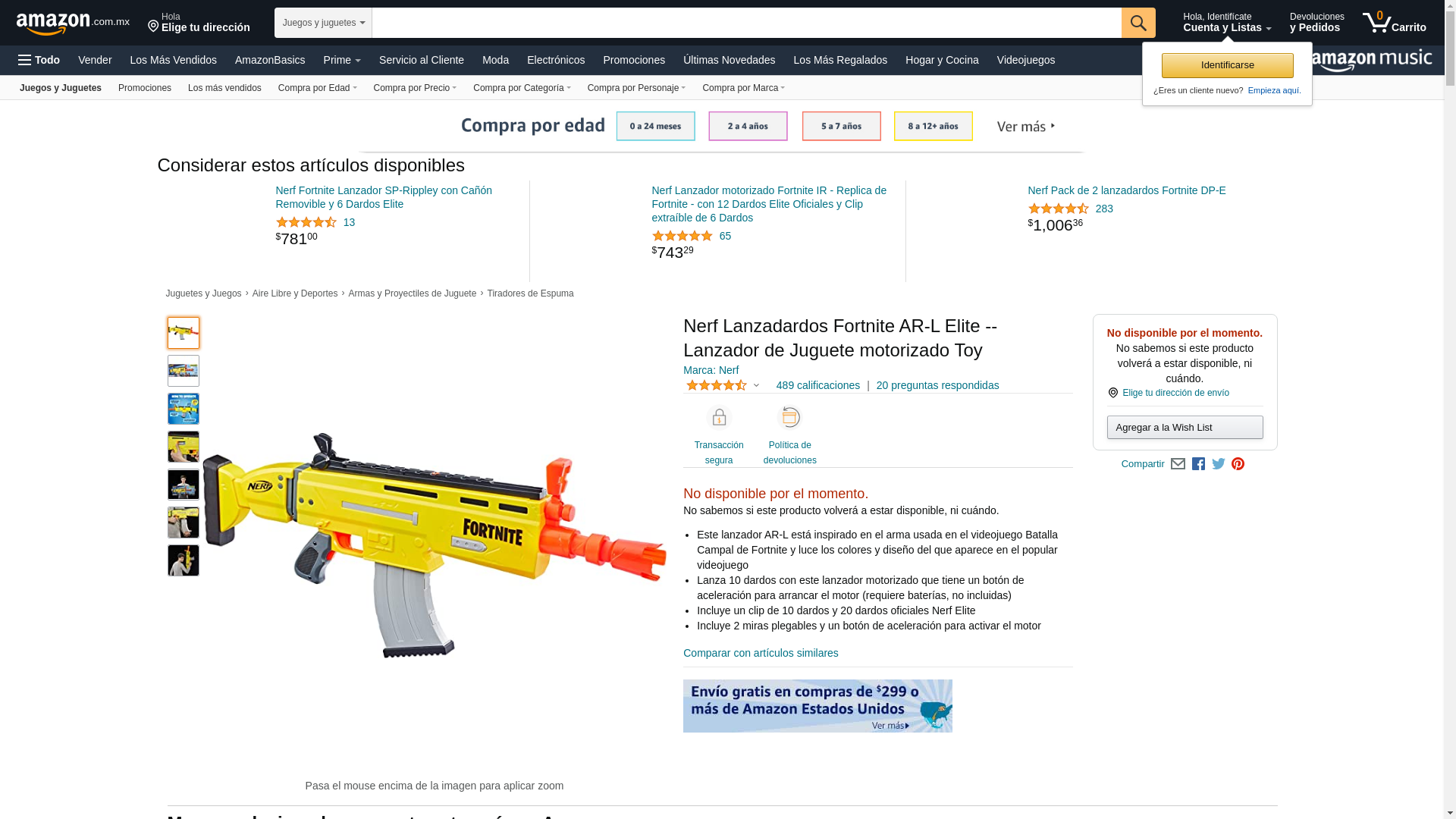1456x819 pixels.
Task: Select the second product thumbnail image
Action: point(184,371)
